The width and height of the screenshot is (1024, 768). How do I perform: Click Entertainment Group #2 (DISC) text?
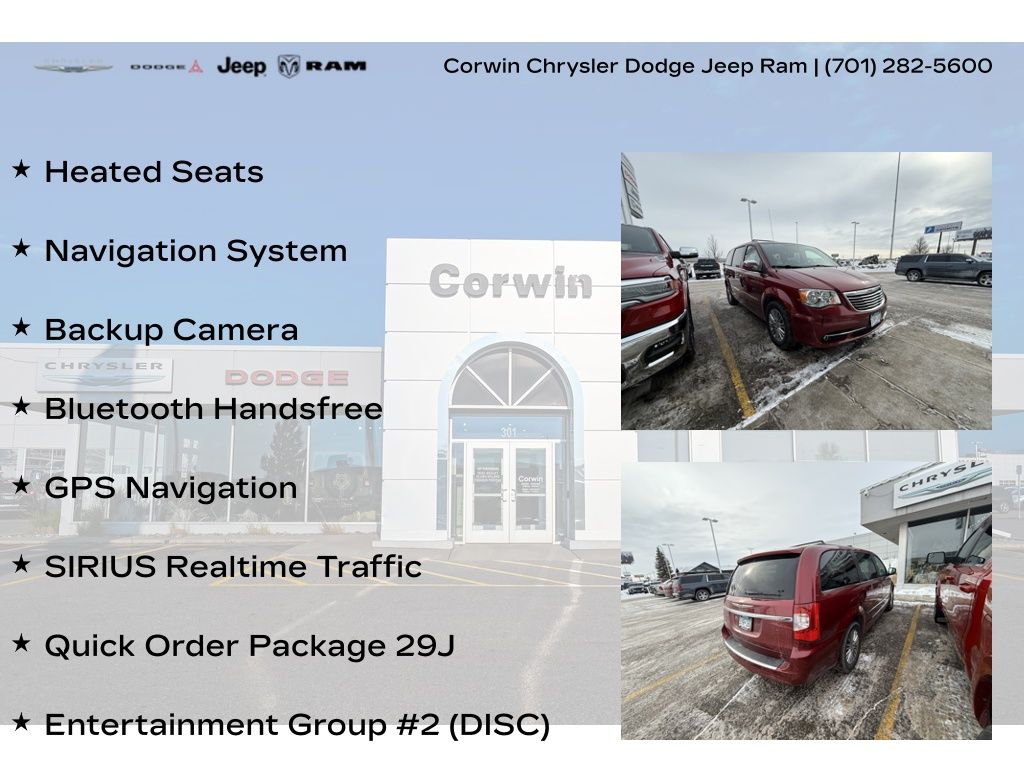pos(297,725)
